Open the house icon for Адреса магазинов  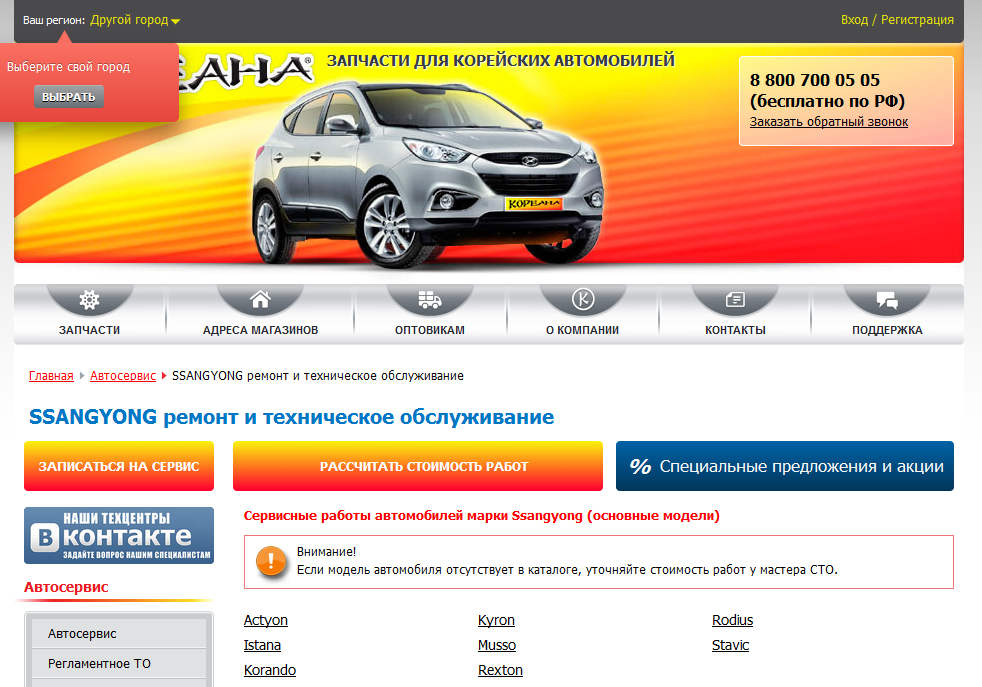pyautogui.click(x=260, y=299)
